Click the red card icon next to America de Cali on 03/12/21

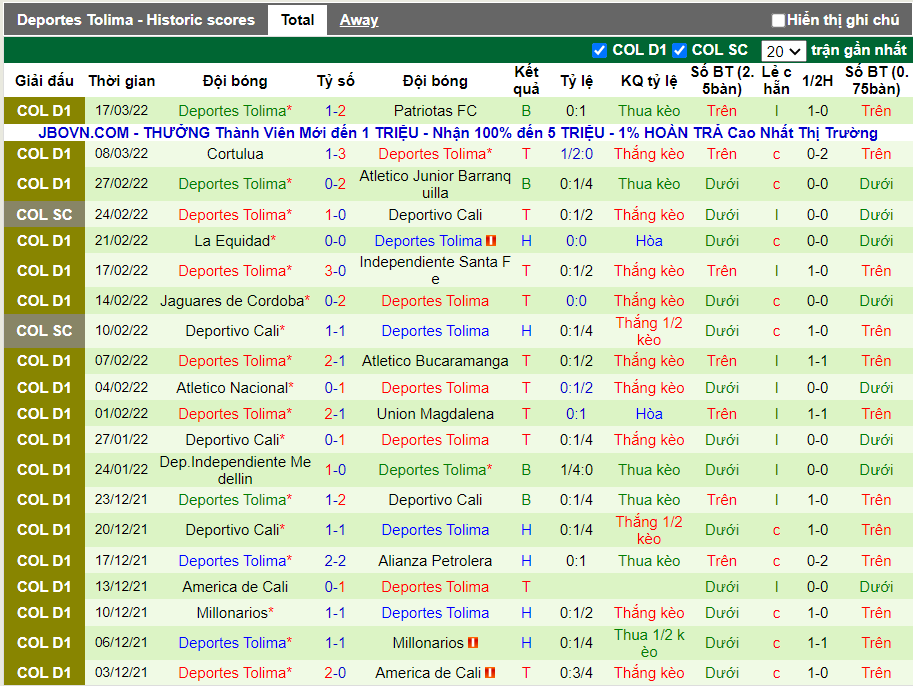coord(490,673)
